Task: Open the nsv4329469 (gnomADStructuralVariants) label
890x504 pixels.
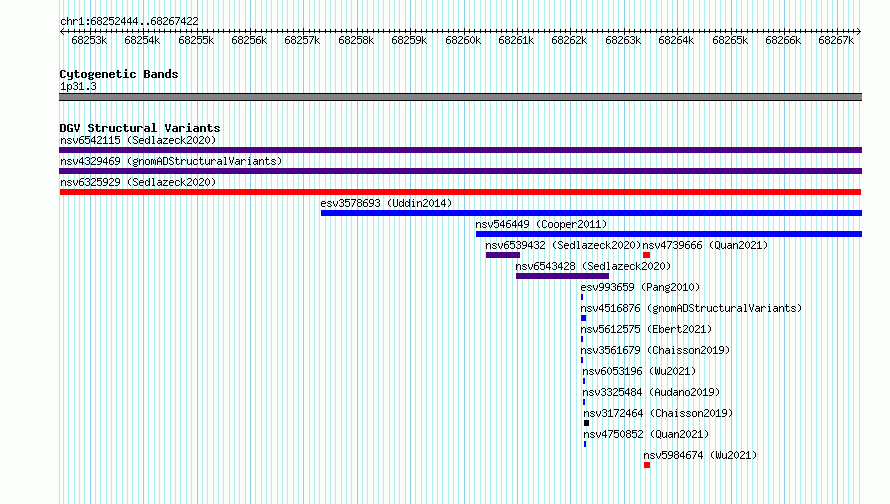Action: coord(171,161)
